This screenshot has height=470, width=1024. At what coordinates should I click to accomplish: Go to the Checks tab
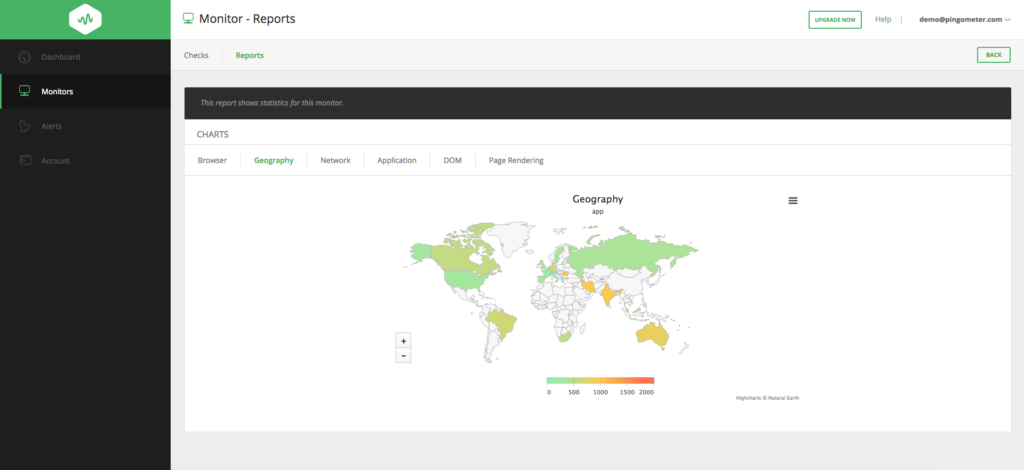click(x=196, y=55)
